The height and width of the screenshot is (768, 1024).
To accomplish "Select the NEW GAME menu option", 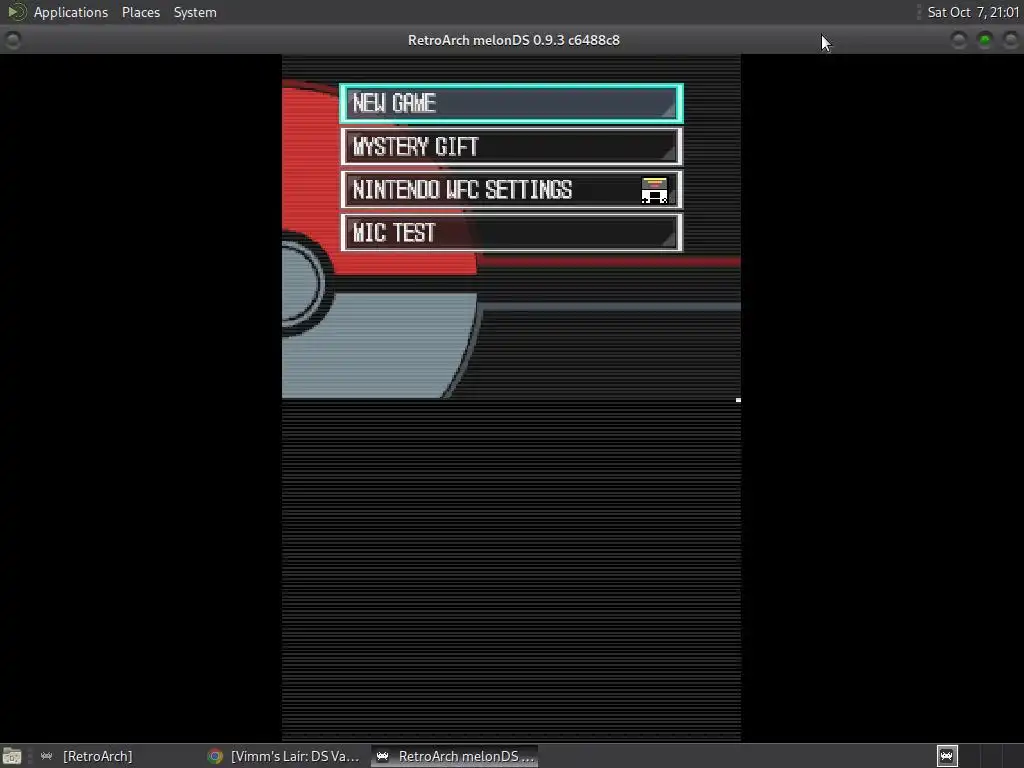I will pyautogui.click(x=511, y=103).
